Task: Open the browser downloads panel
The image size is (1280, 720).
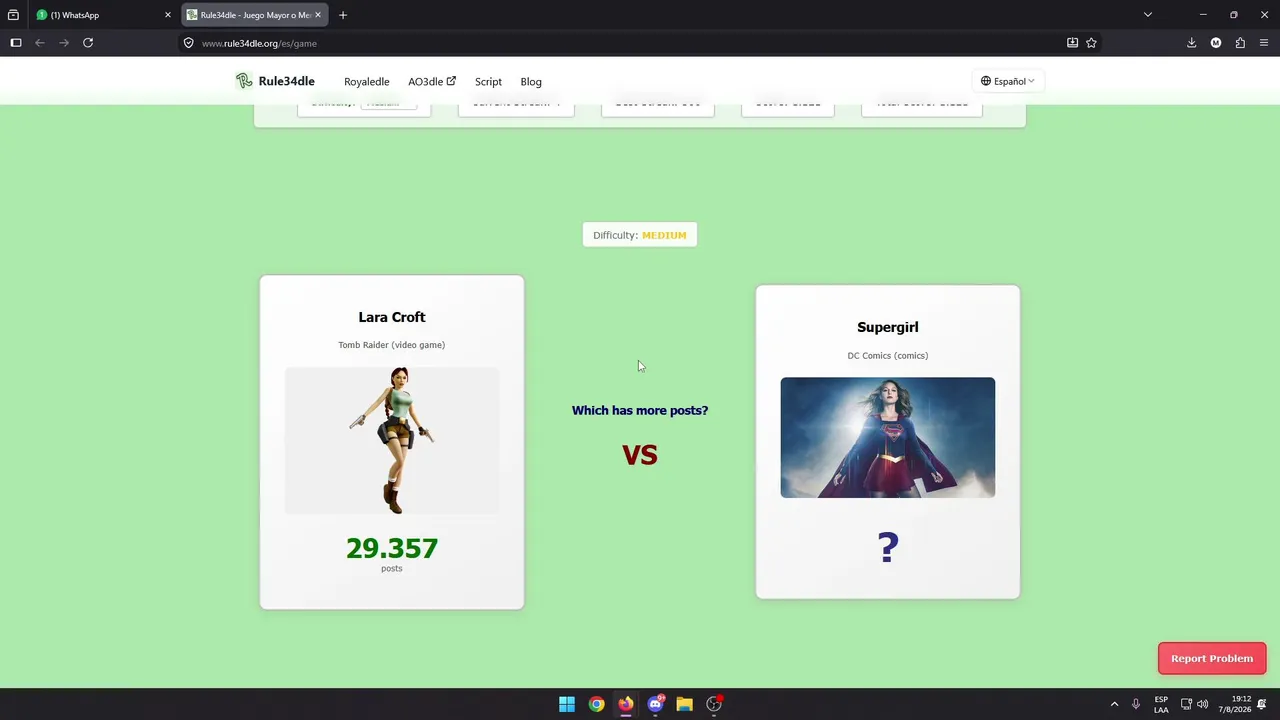Action: pyautogui.click(x=1191, y=43)
